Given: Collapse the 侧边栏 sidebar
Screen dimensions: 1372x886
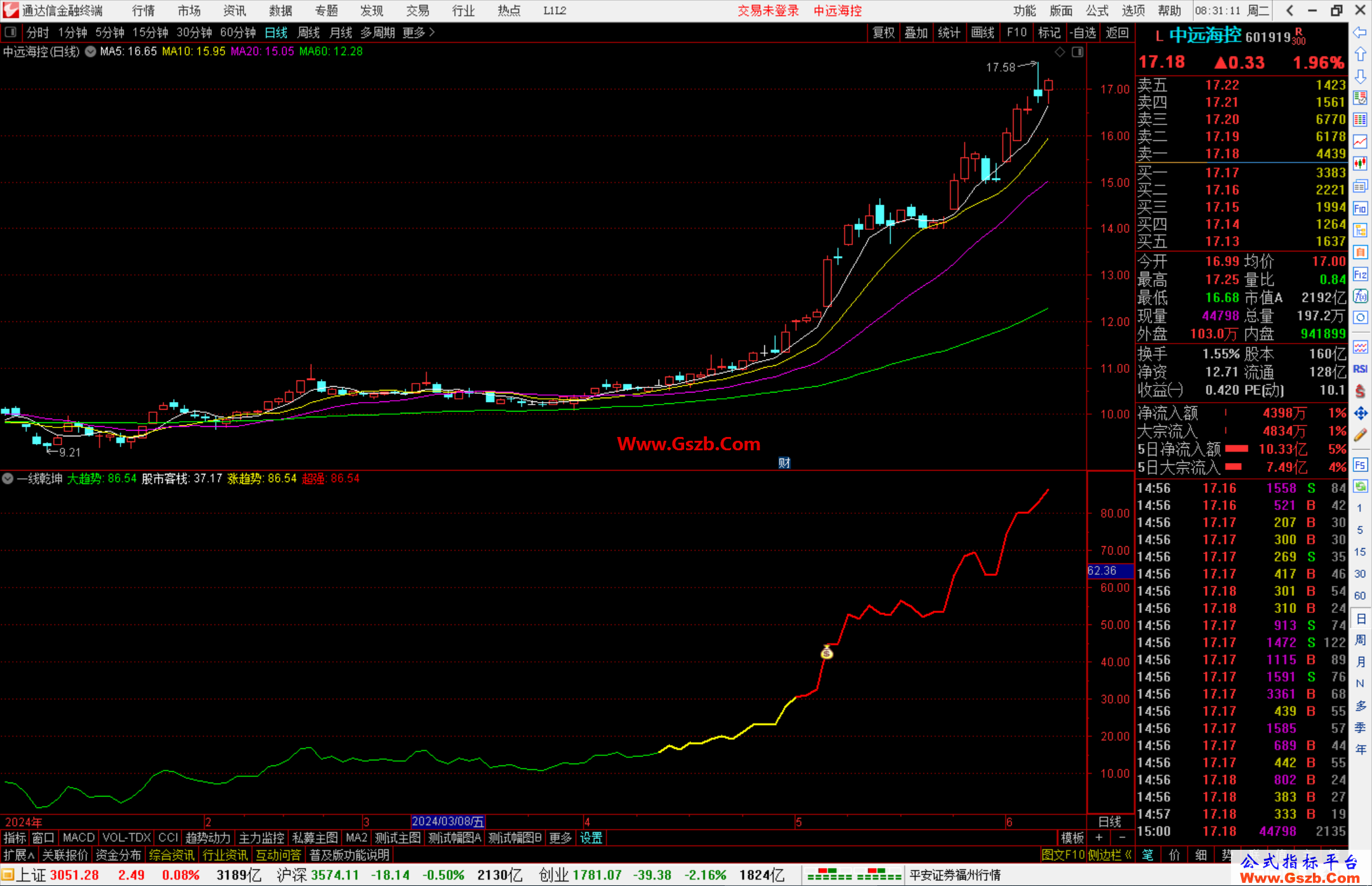Looking at the screenshot, I should (1110, 855).
